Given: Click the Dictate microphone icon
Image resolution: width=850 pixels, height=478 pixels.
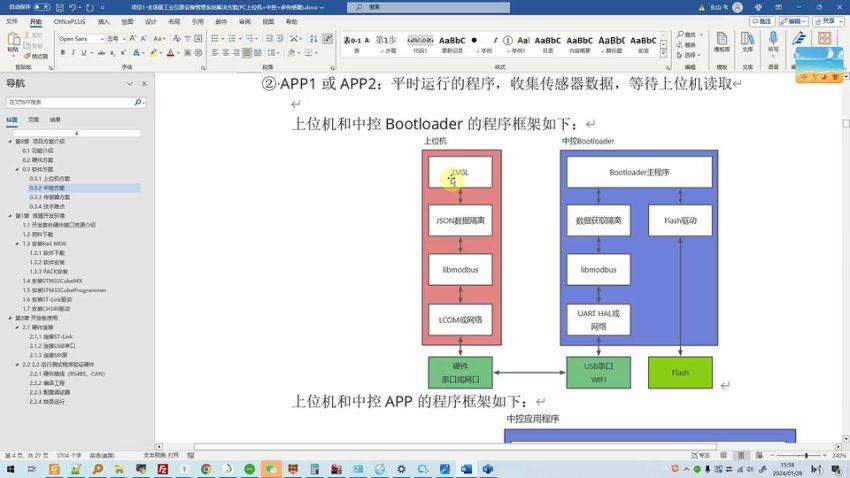Looking at the screenshot, I should point(773,40).
